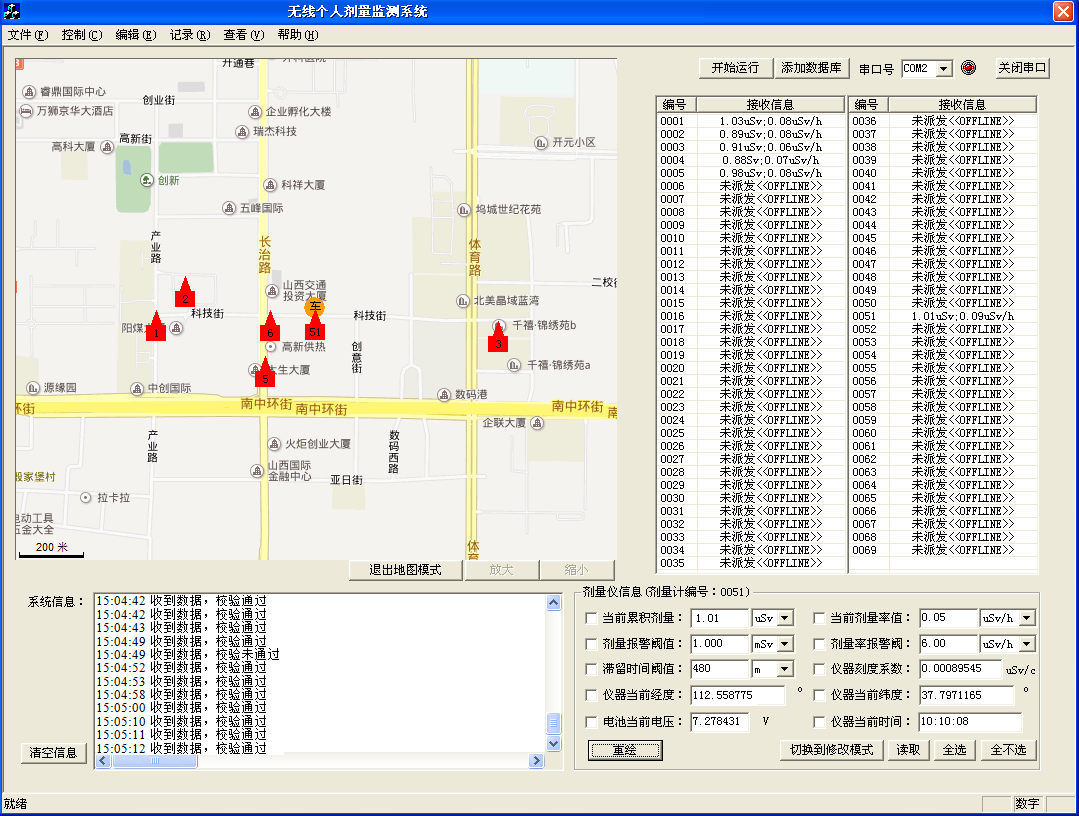Viewport: 1079px width, 816px height.
Task: Click the 读取 button
Action: (908, 750)
